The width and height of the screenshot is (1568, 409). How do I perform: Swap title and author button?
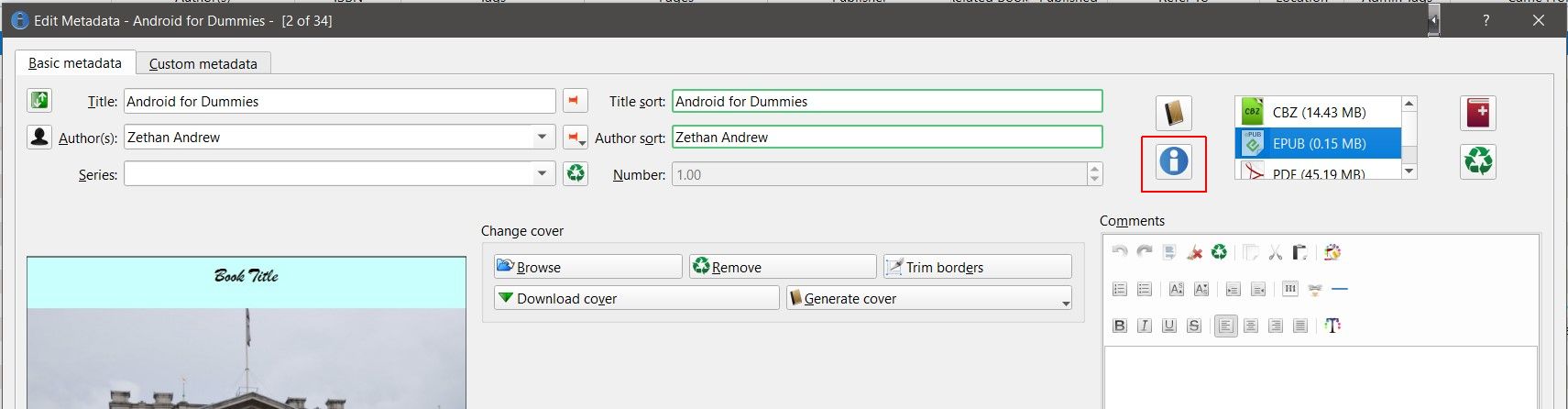pyautogui.click(x=38, y=100)
